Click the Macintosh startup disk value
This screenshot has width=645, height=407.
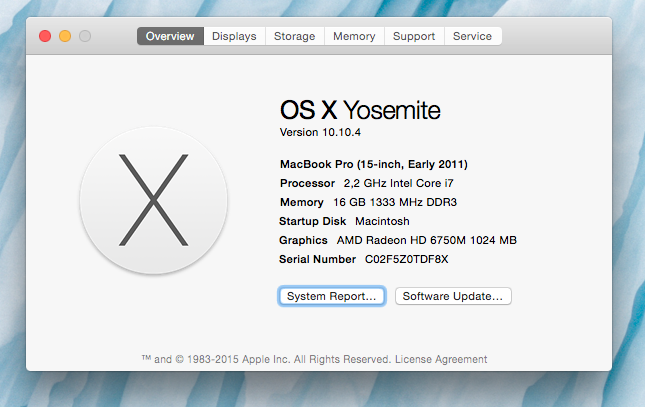point(382,221)
